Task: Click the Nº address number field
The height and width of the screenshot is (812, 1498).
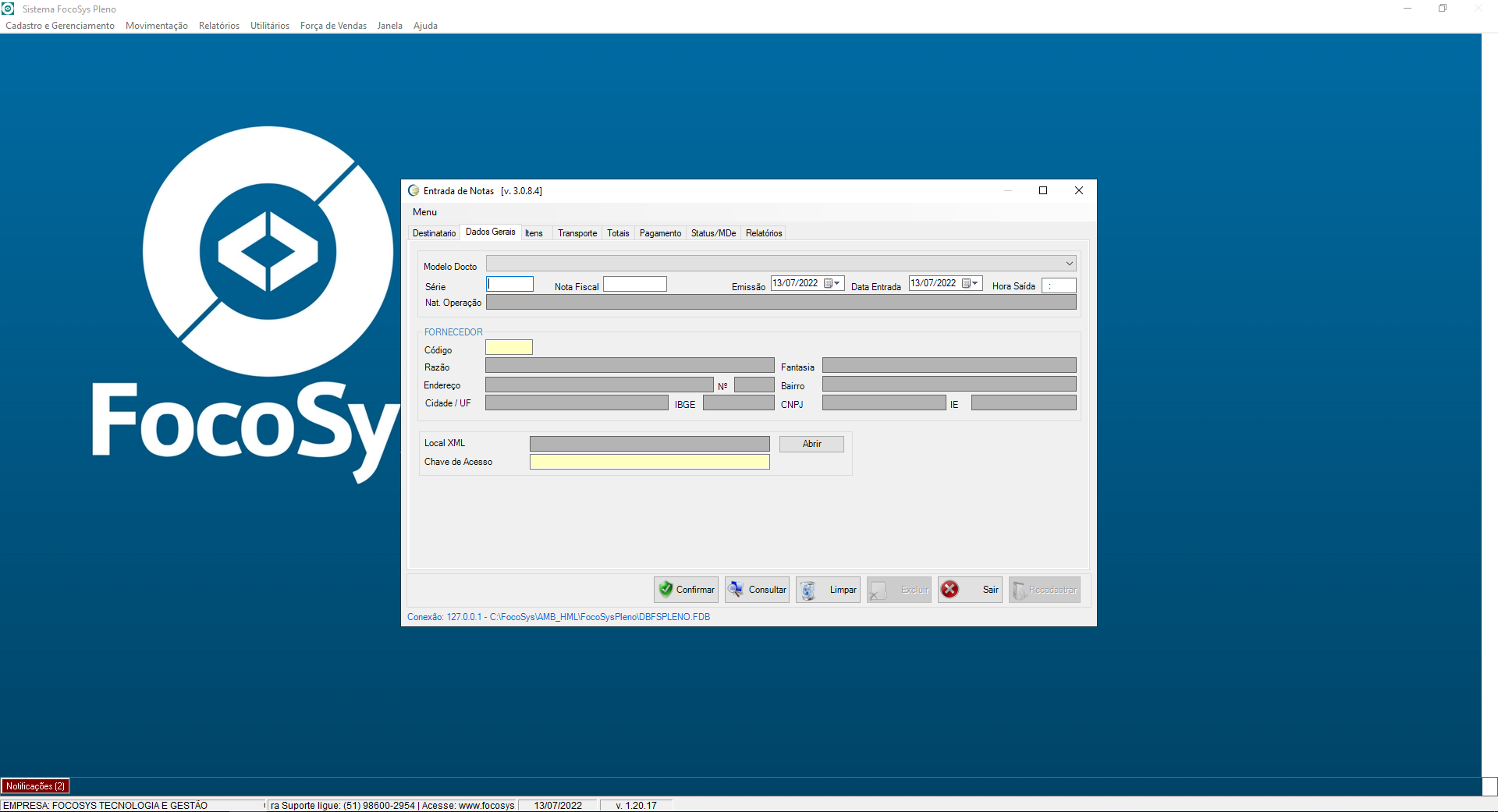Action: point(754,385)
